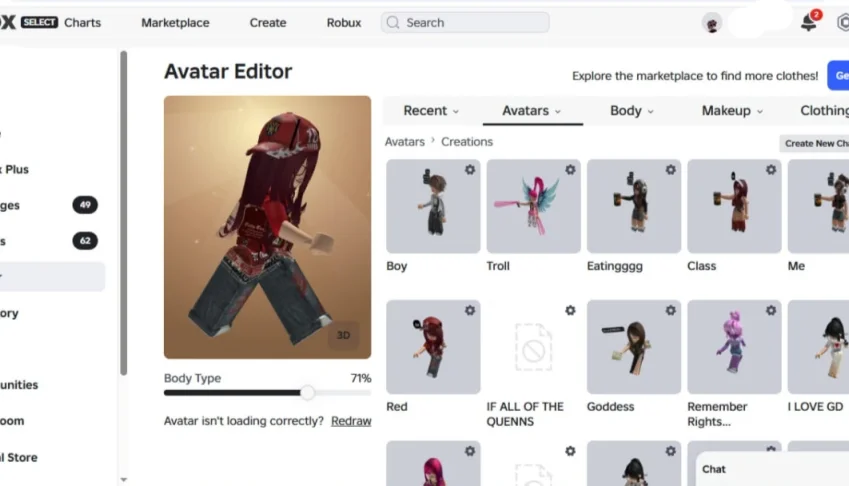Expand the Avatars dropdown tab
The height and width of the screenshot is (486, 849).
(x=532, y=110)
